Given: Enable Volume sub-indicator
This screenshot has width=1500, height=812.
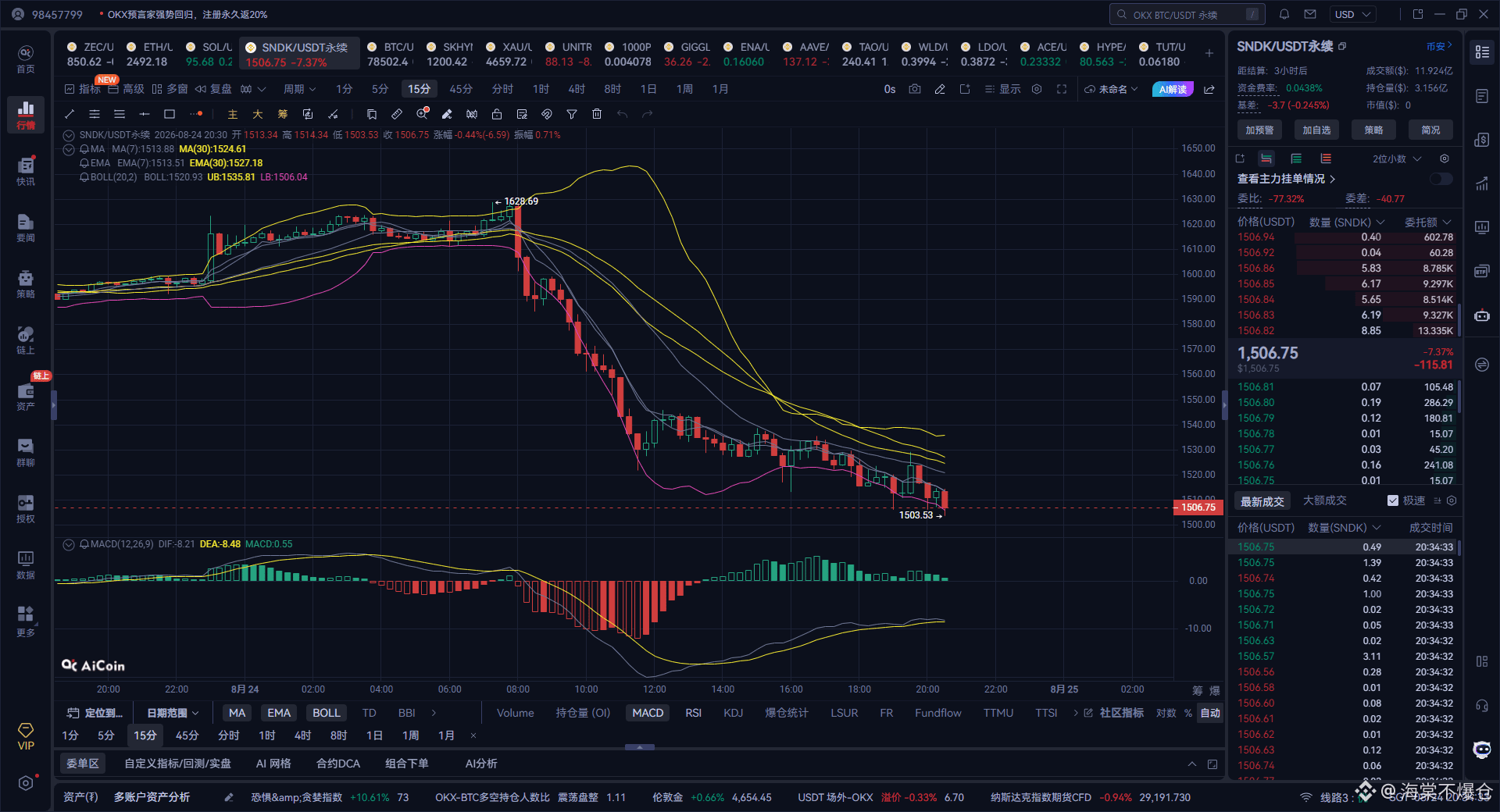Looking at the screenshot, I should pos(516,713).
